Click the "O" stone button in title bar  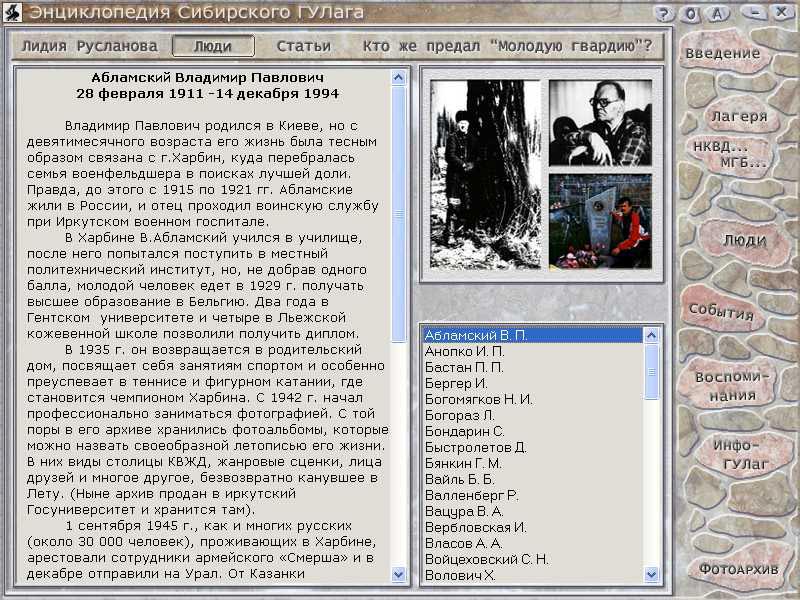(691, 14)
